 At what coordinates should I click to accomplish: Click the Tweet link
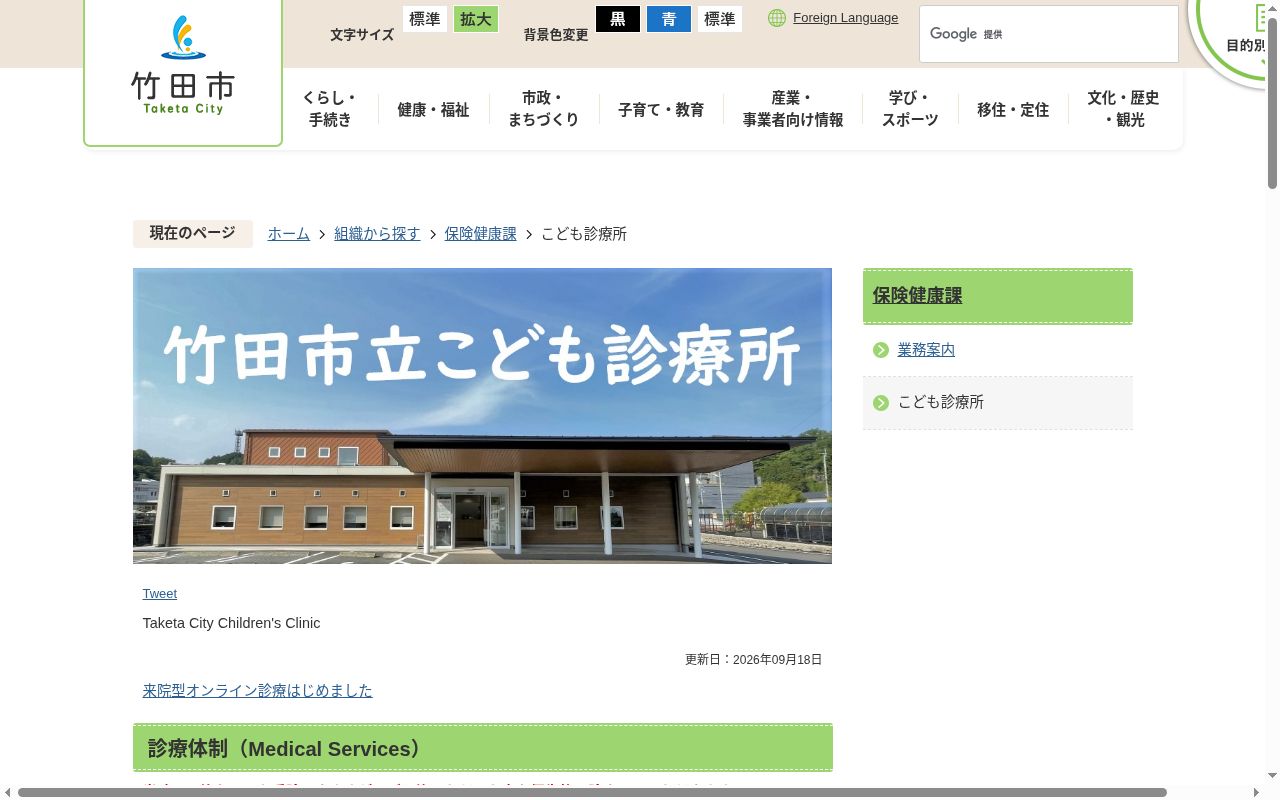[x=160, y=594]
